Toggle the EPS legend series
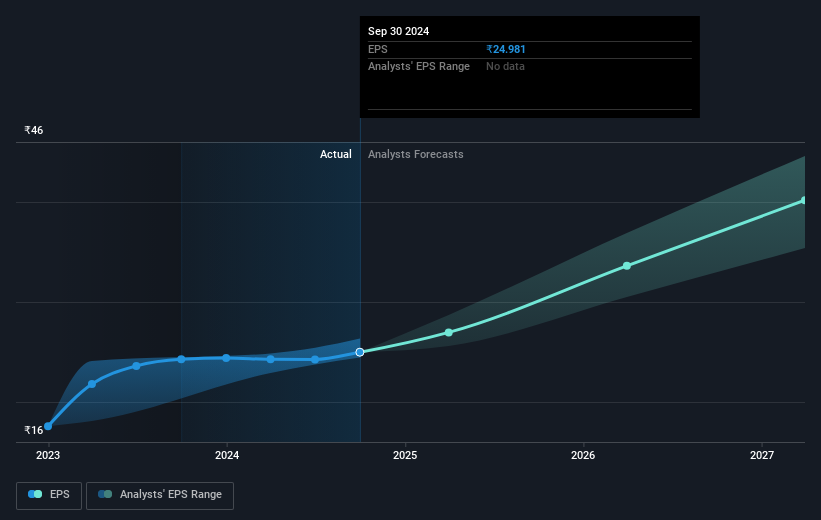 click(x=49, y=495)
